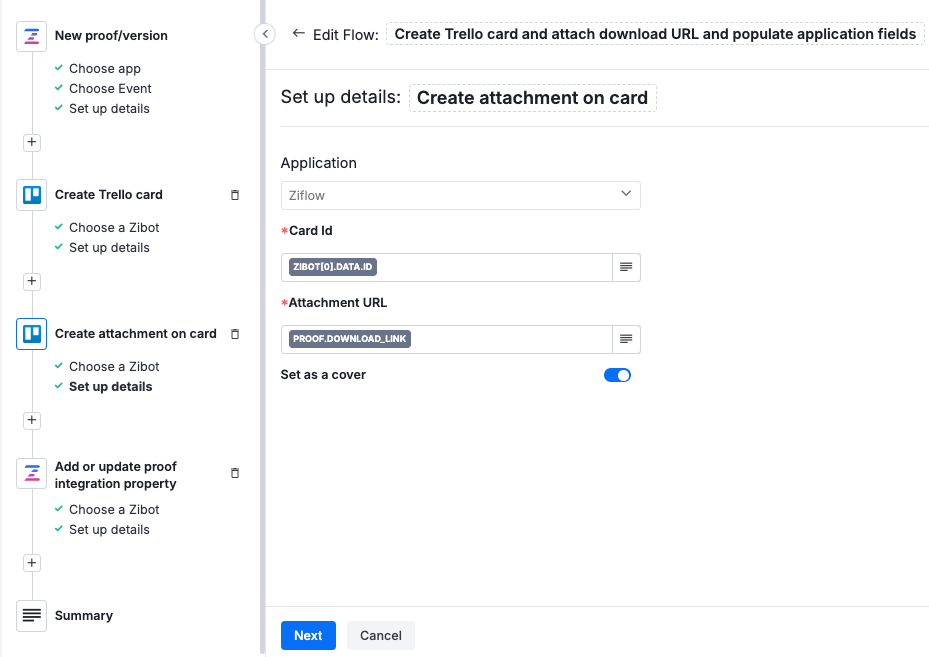Click the Attachment URL label
Image resolution: width=929 pixels, height=657 pixels.
338,303
